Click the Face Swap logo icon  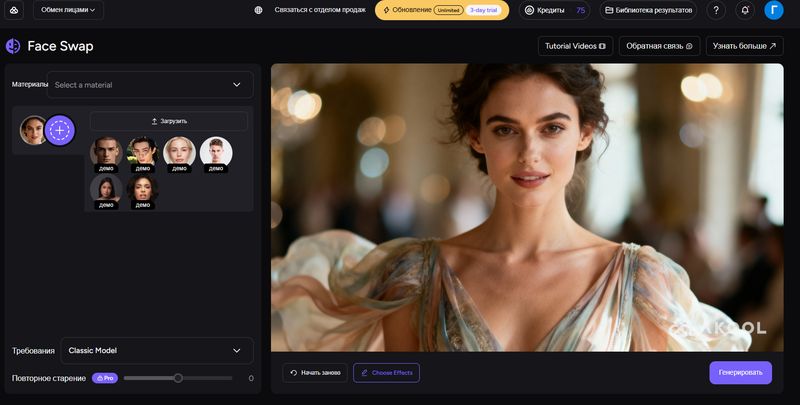pos(13,46)
